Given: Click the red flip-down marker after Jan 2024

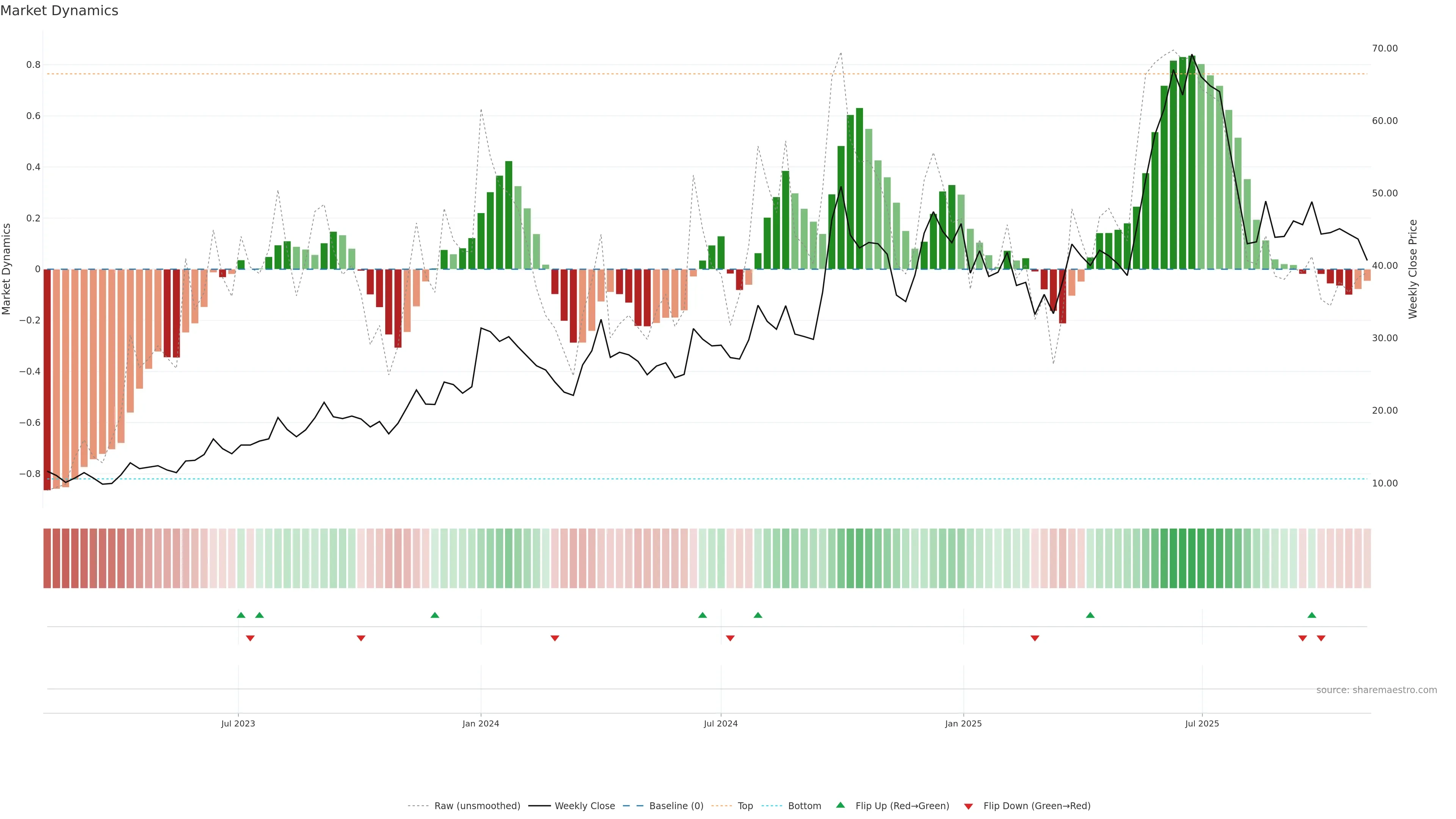Looking at the screenshot, I should (x=554, y=638).
